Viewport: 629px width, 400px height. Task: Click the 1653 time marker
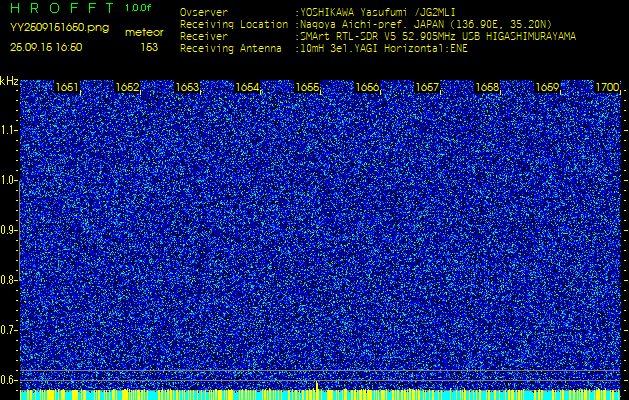point(187,87)
